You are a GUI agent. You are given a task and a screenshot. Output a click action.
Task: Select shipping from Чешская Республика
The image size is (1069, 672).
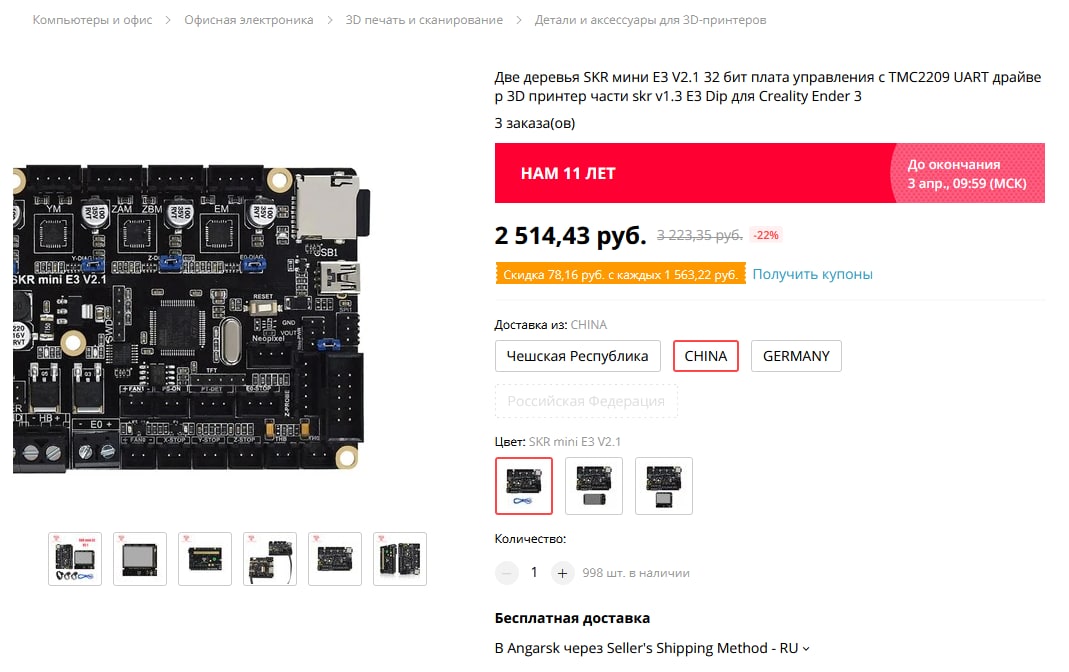point(577,356)
